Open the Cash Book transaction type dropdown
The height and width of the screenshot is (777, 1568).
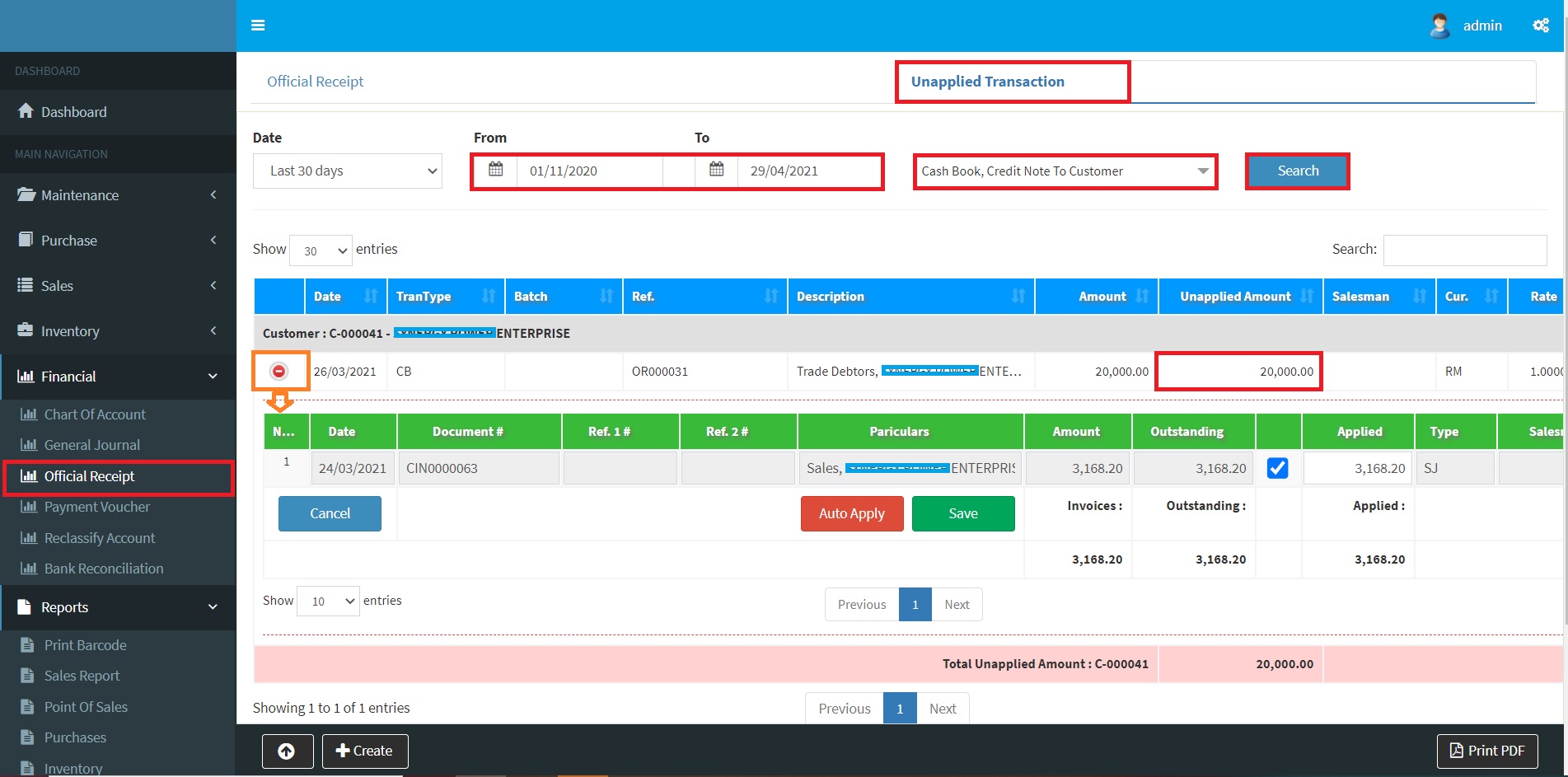(1065, 171)
